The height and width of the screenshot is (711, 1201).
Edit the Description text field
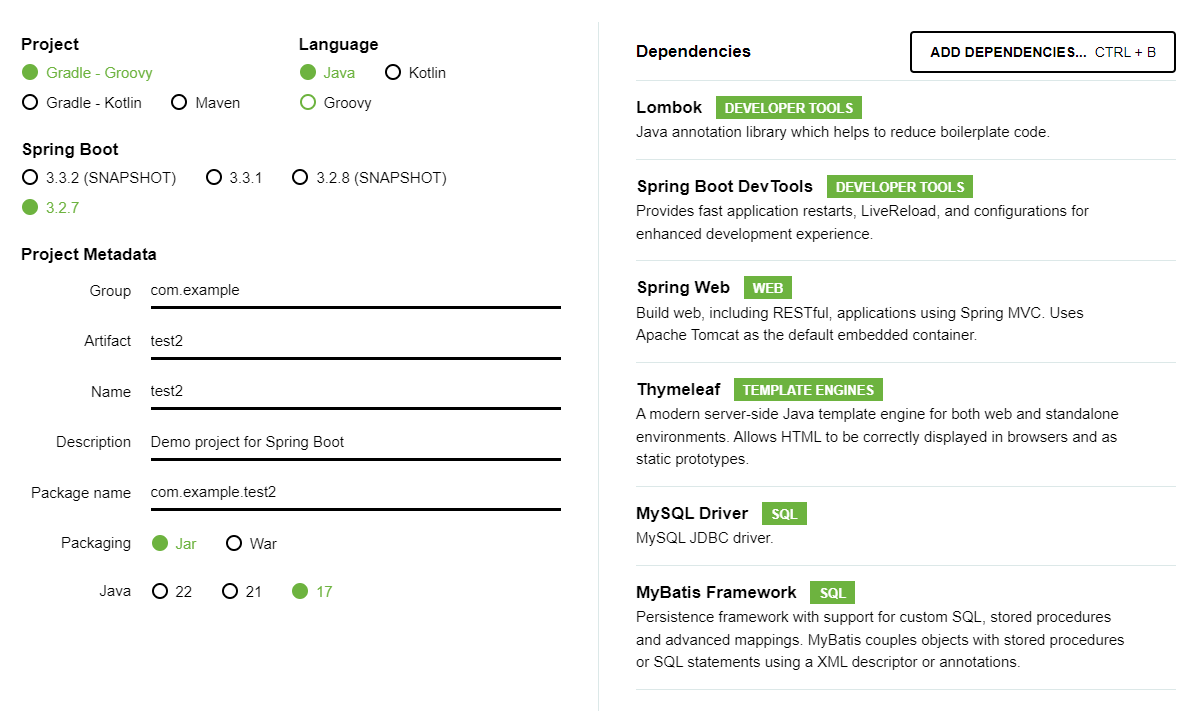click(355, 442)
